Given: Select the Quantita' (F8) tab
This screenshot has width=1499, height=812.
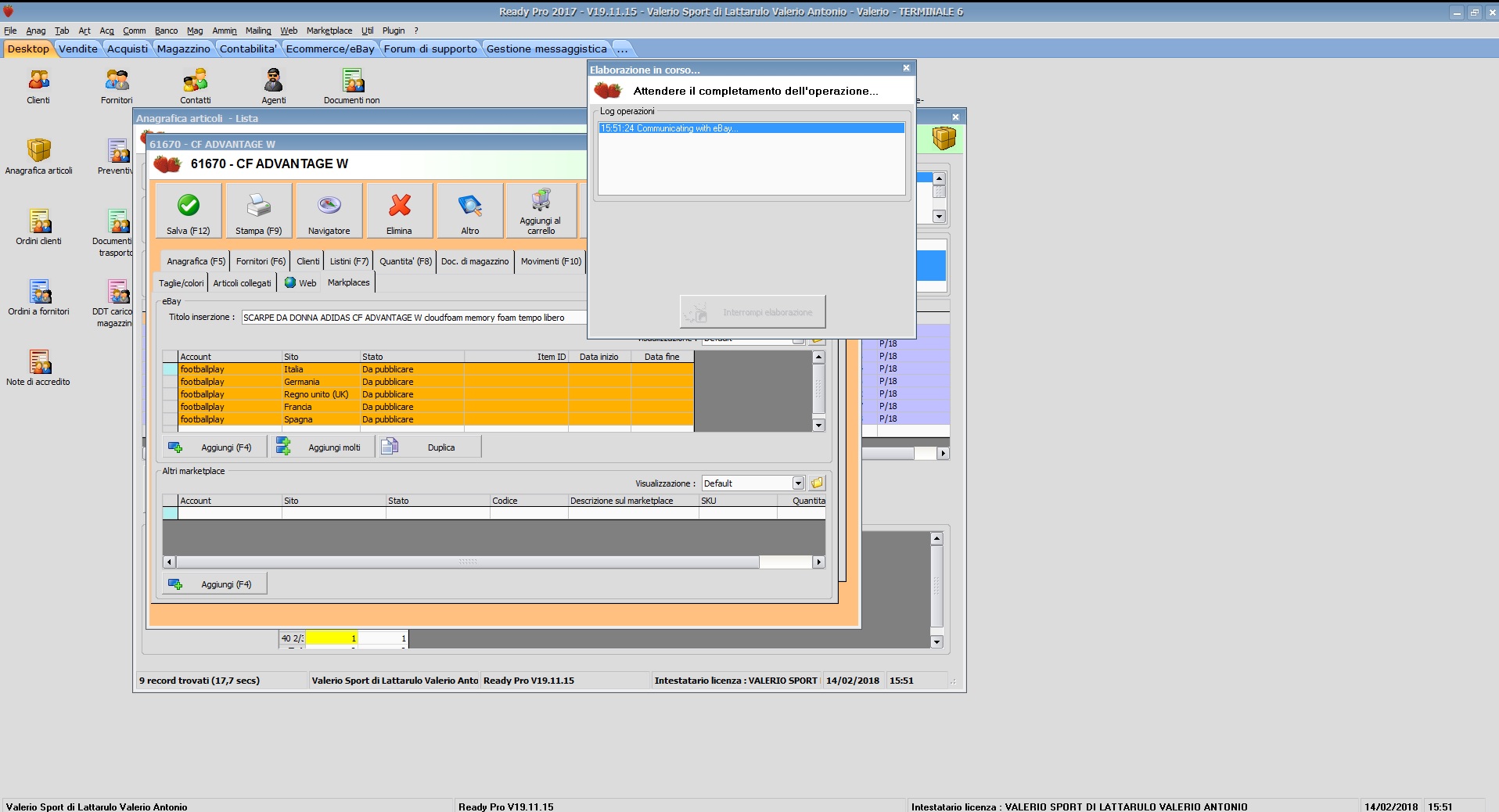Looking at the screenshot, I should (405, 261).
